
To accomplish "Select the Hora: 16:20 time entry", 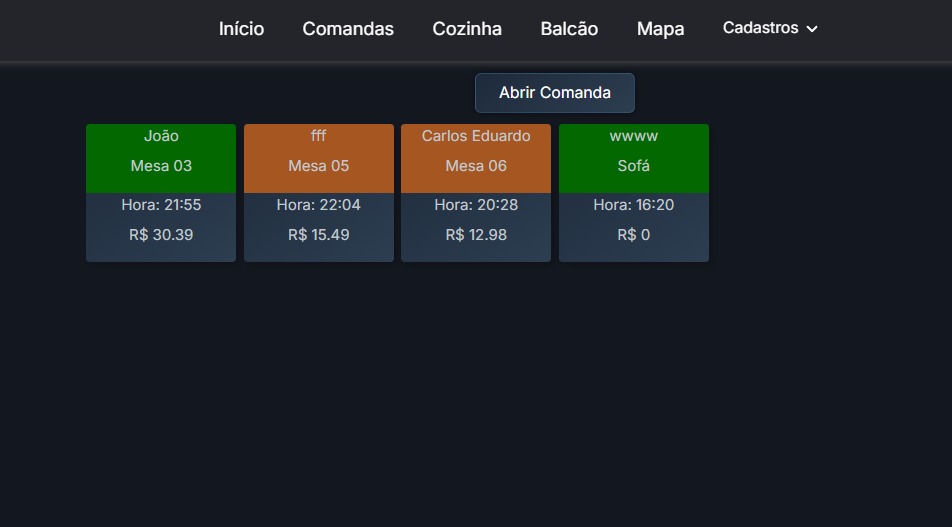I will point(633,205).
